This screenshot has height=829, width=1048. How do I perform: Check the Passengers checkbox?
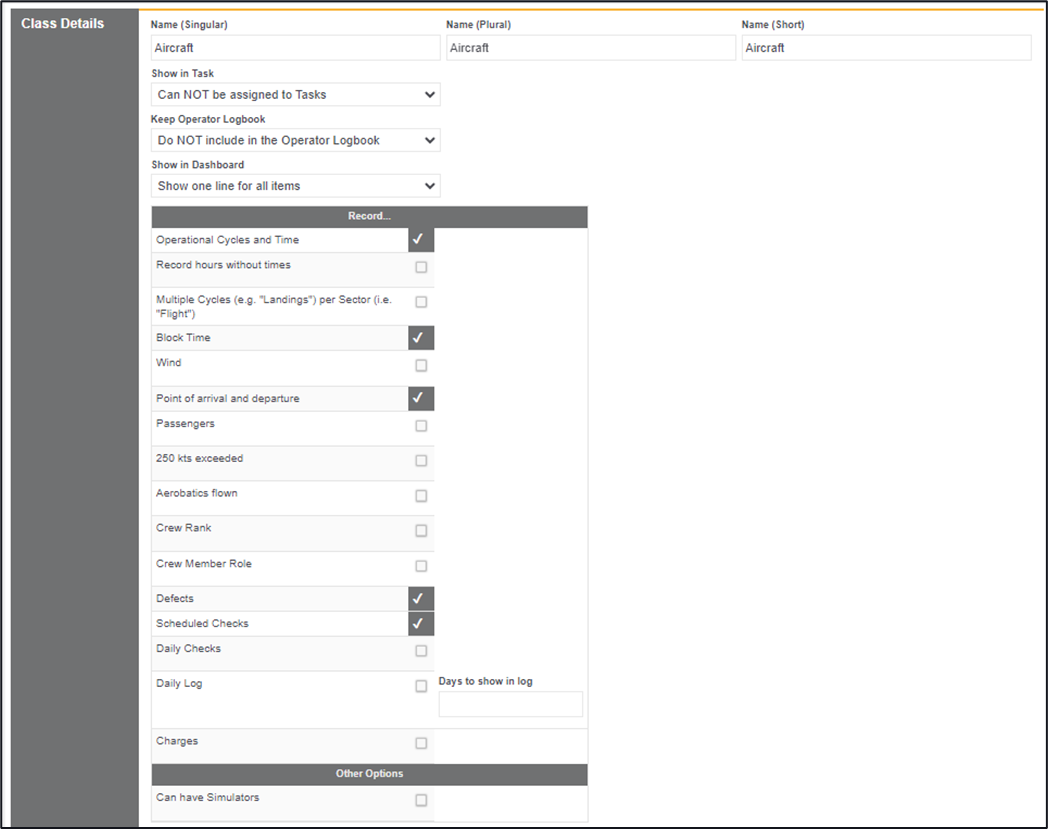coord(421,426)
